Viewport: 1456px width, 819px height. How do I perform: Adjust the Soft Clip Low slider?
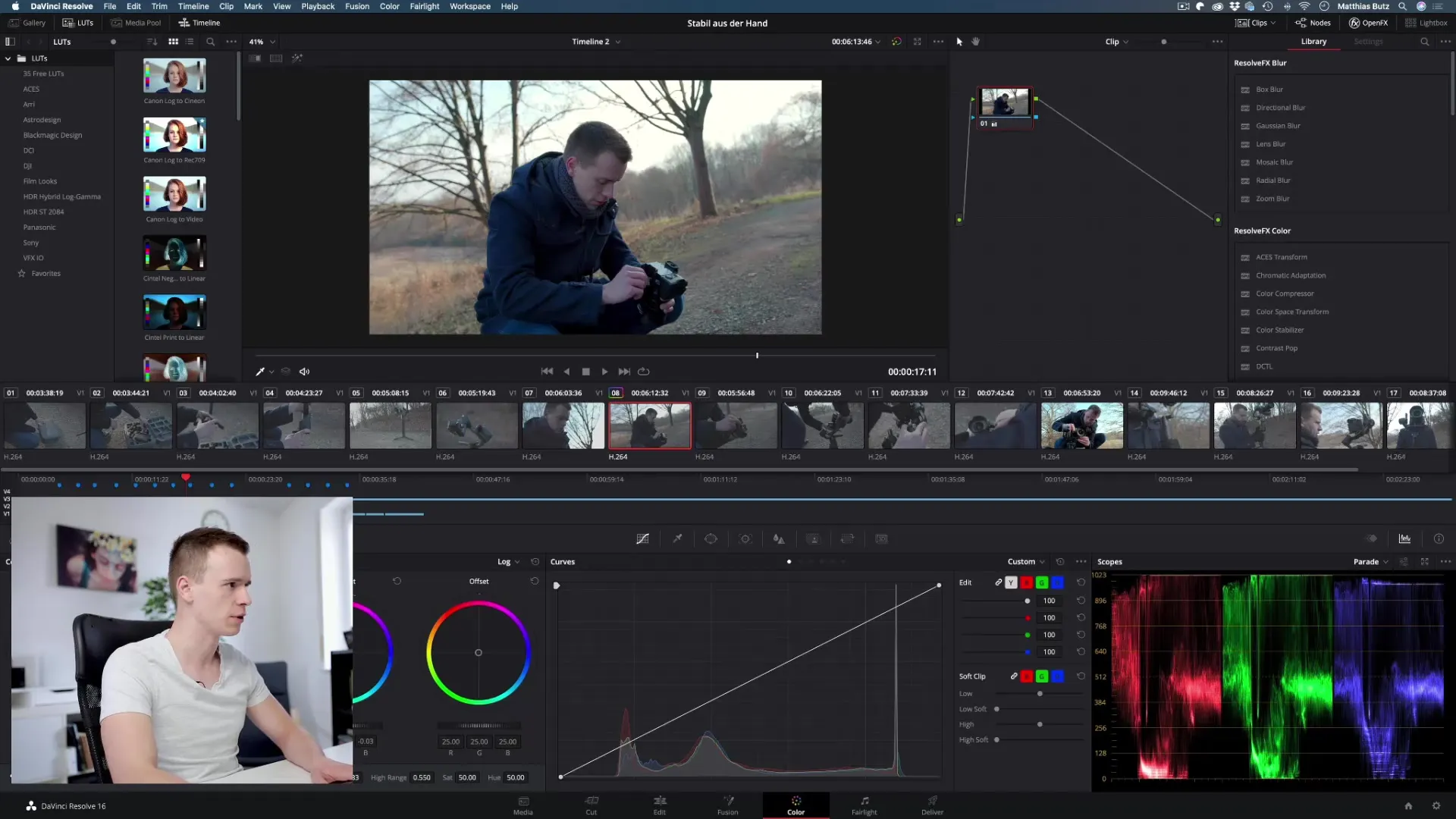pos(1040,694)
